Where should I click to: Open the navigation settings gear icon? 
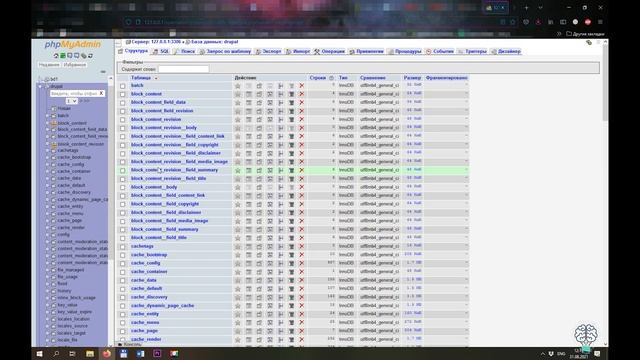pos(83,56)
